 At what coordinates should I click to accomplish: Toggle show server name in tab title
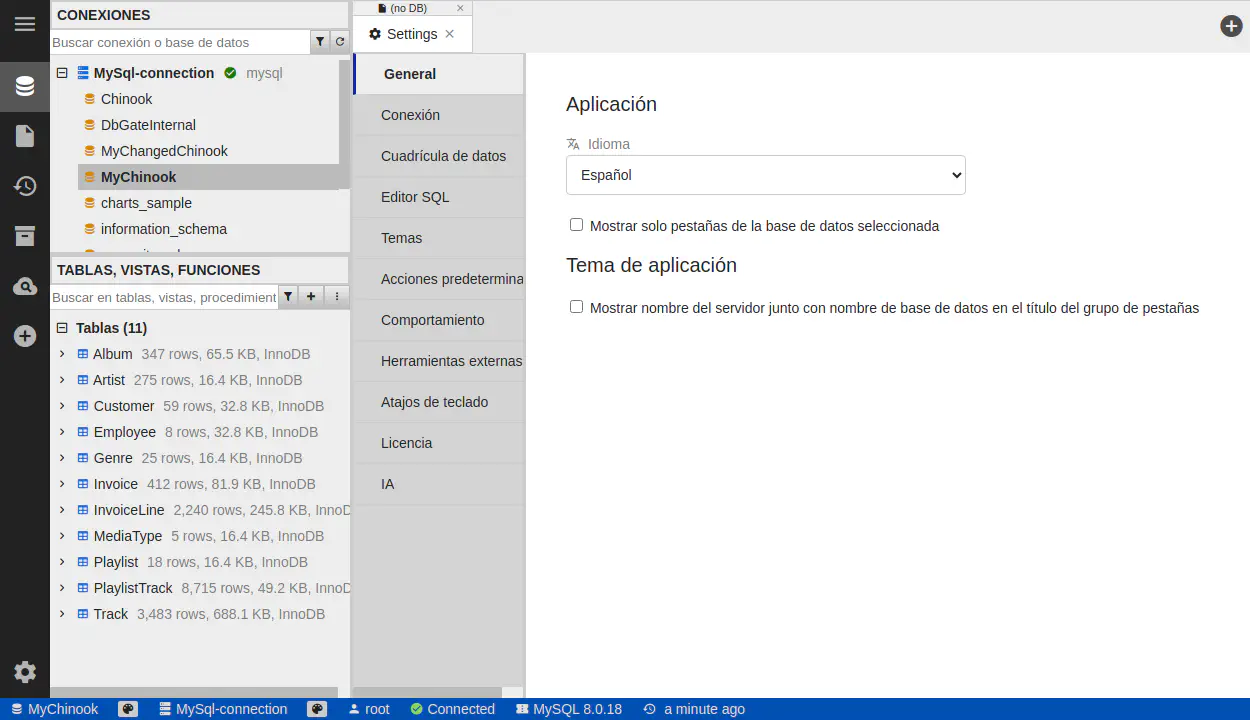point(576,307)
